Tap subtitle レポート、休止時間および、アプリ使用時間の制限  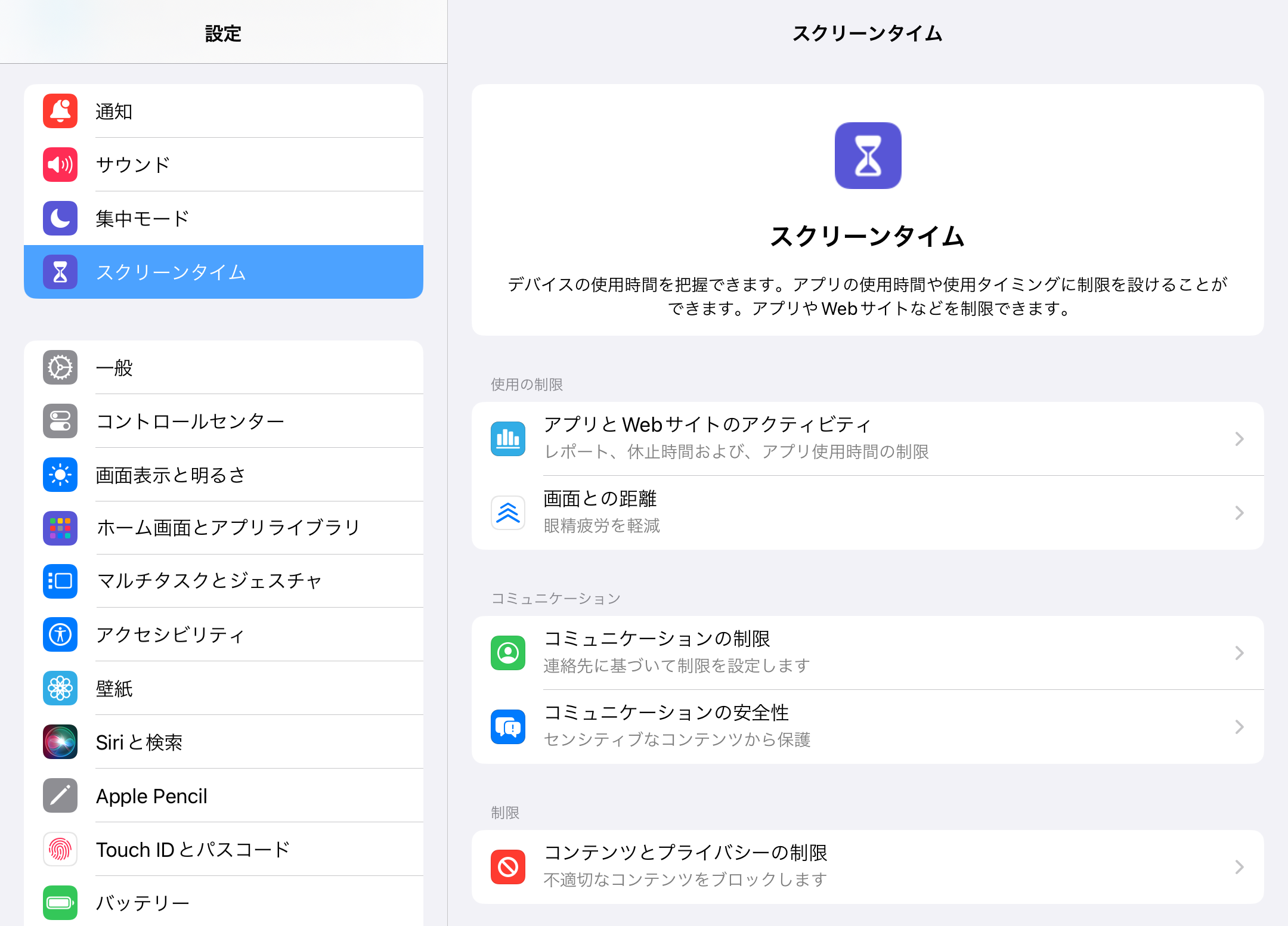736,452
